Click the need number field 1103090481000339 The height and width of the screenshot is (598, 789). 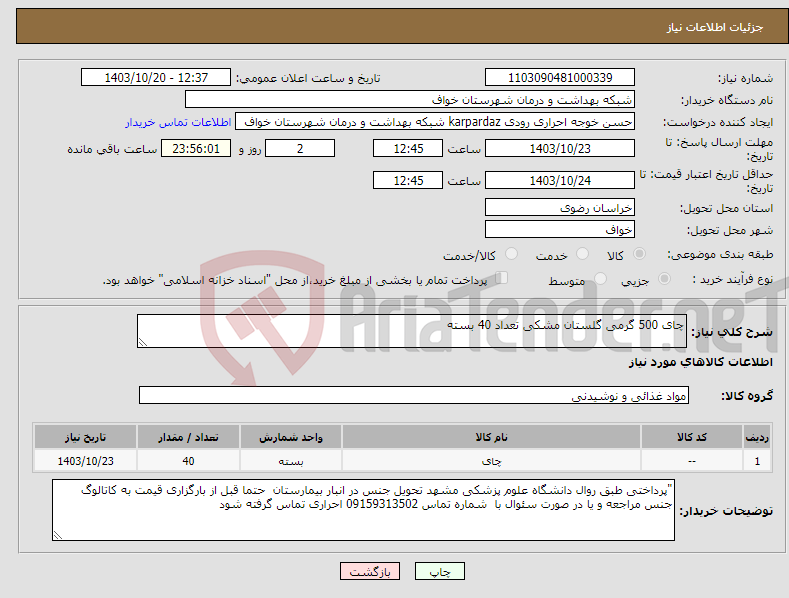click(560, 78)
